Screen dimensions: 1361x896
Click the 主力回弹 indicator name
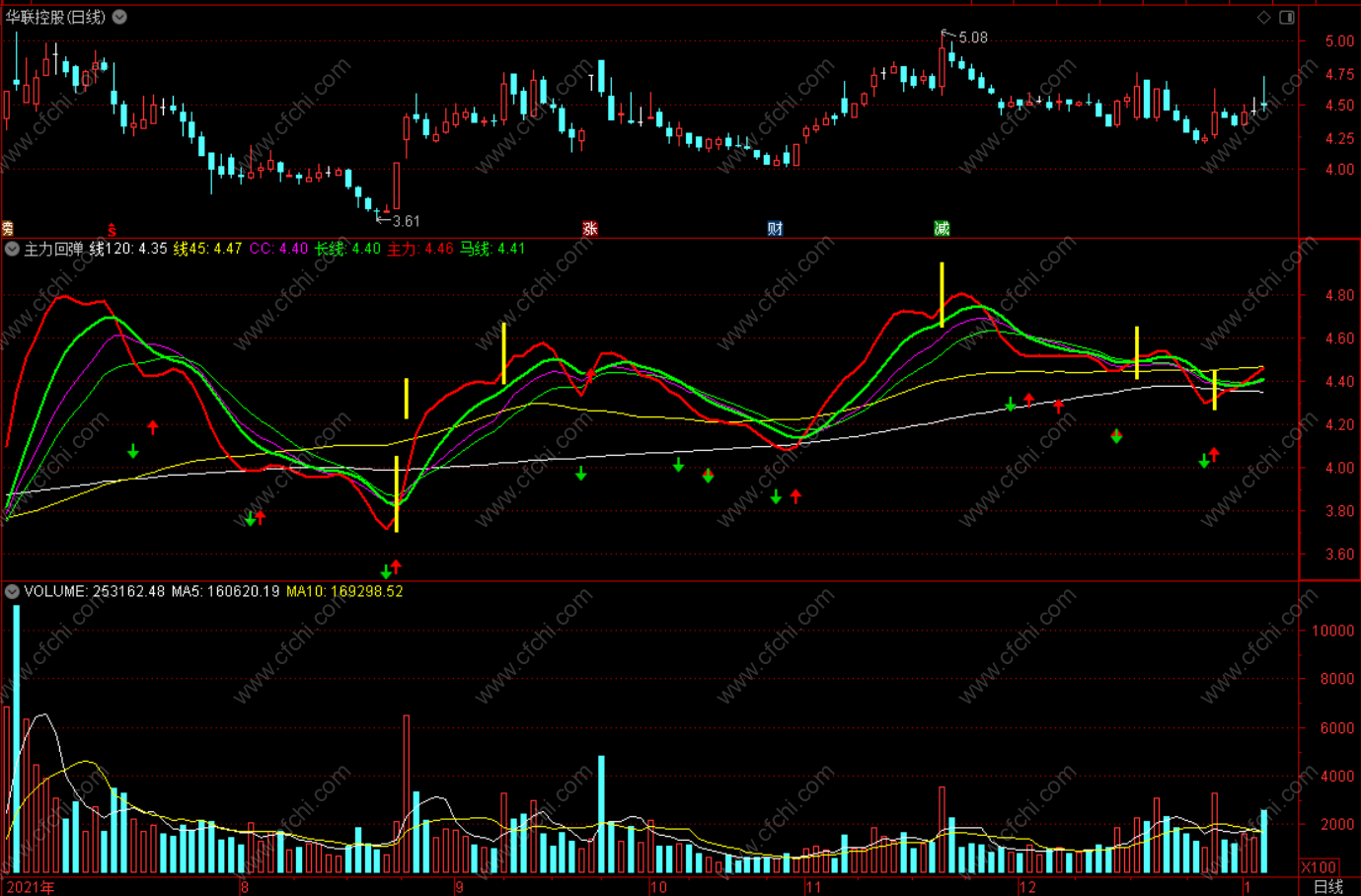[53, 249]
